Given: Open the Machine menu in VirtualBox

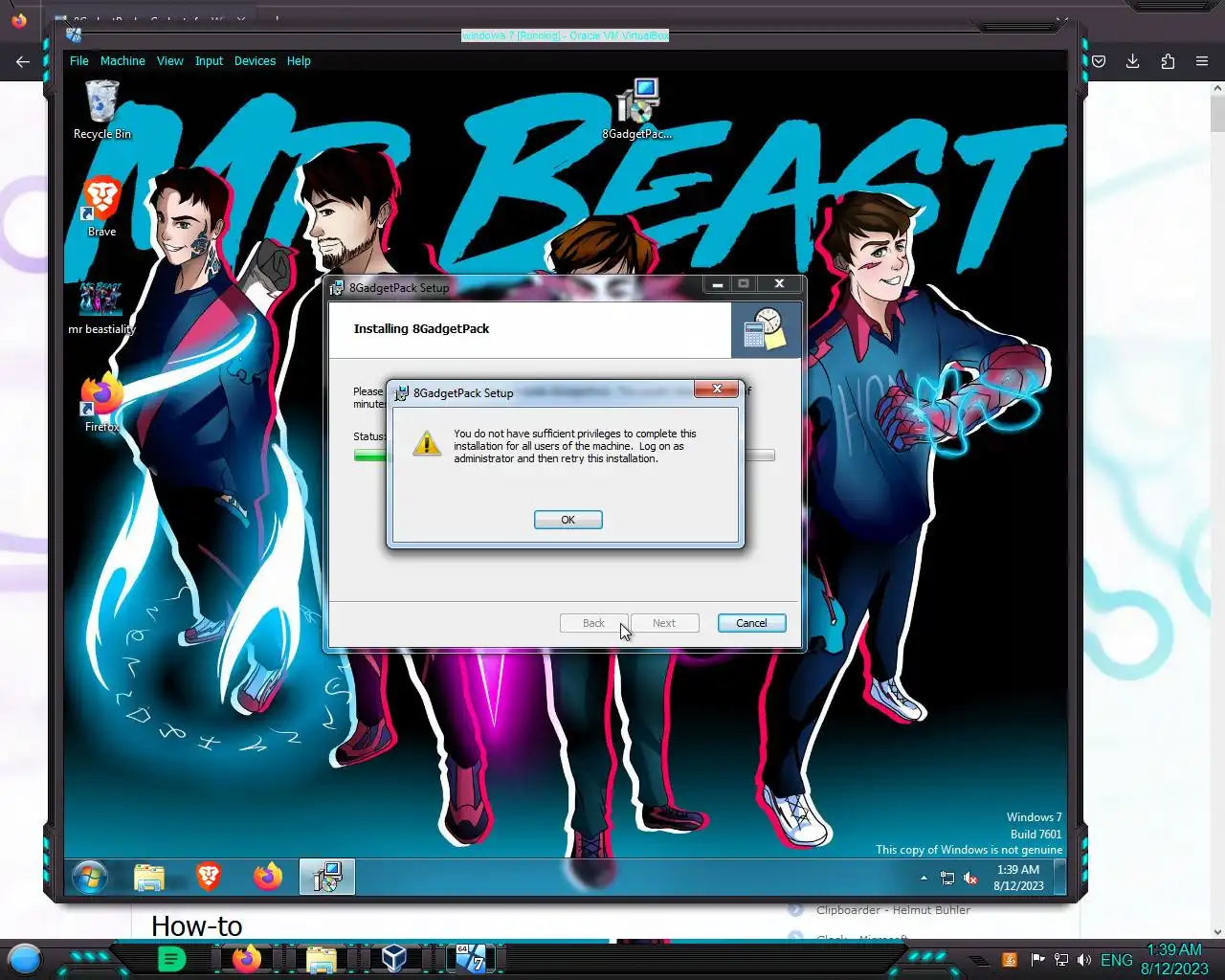Looking at the screenshot, I should [x=122, y=60].
